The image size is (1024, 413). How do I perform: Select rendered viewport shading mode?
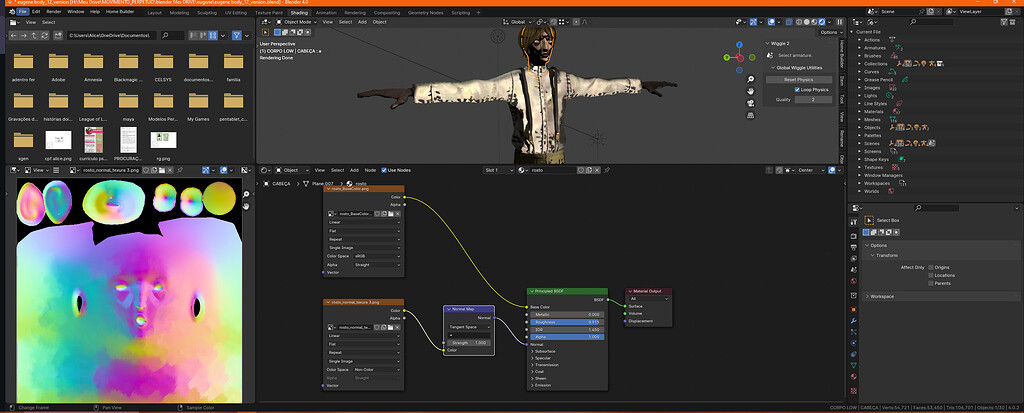(x=822, y=22)
